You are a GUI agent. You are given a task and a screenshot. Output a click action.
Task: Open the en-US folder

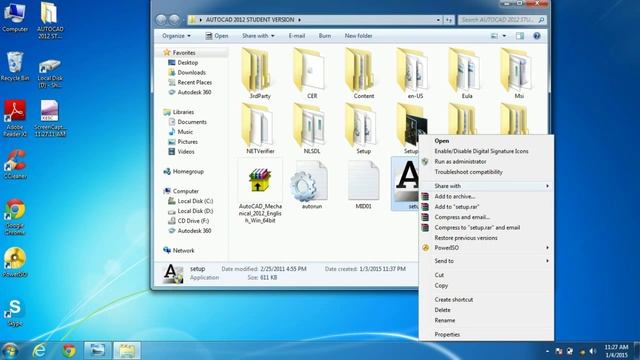[414, 73]
